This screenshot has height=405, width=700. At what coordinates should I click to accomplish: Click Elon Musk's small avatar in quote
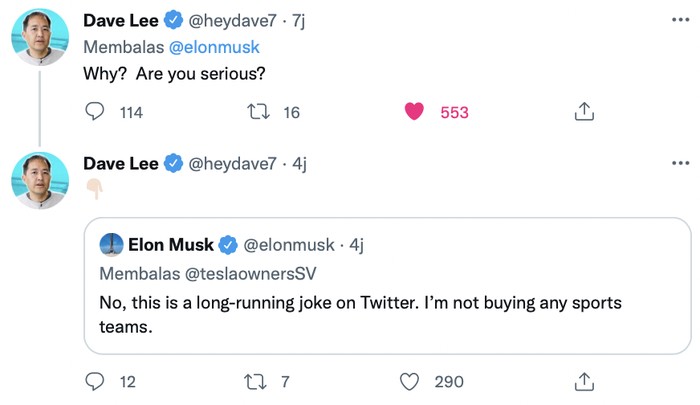(x=111, y=244)
